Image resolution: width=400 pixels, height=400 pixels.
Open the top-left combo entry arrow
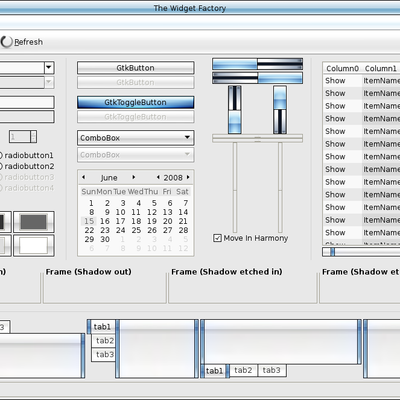coord(49,68)
